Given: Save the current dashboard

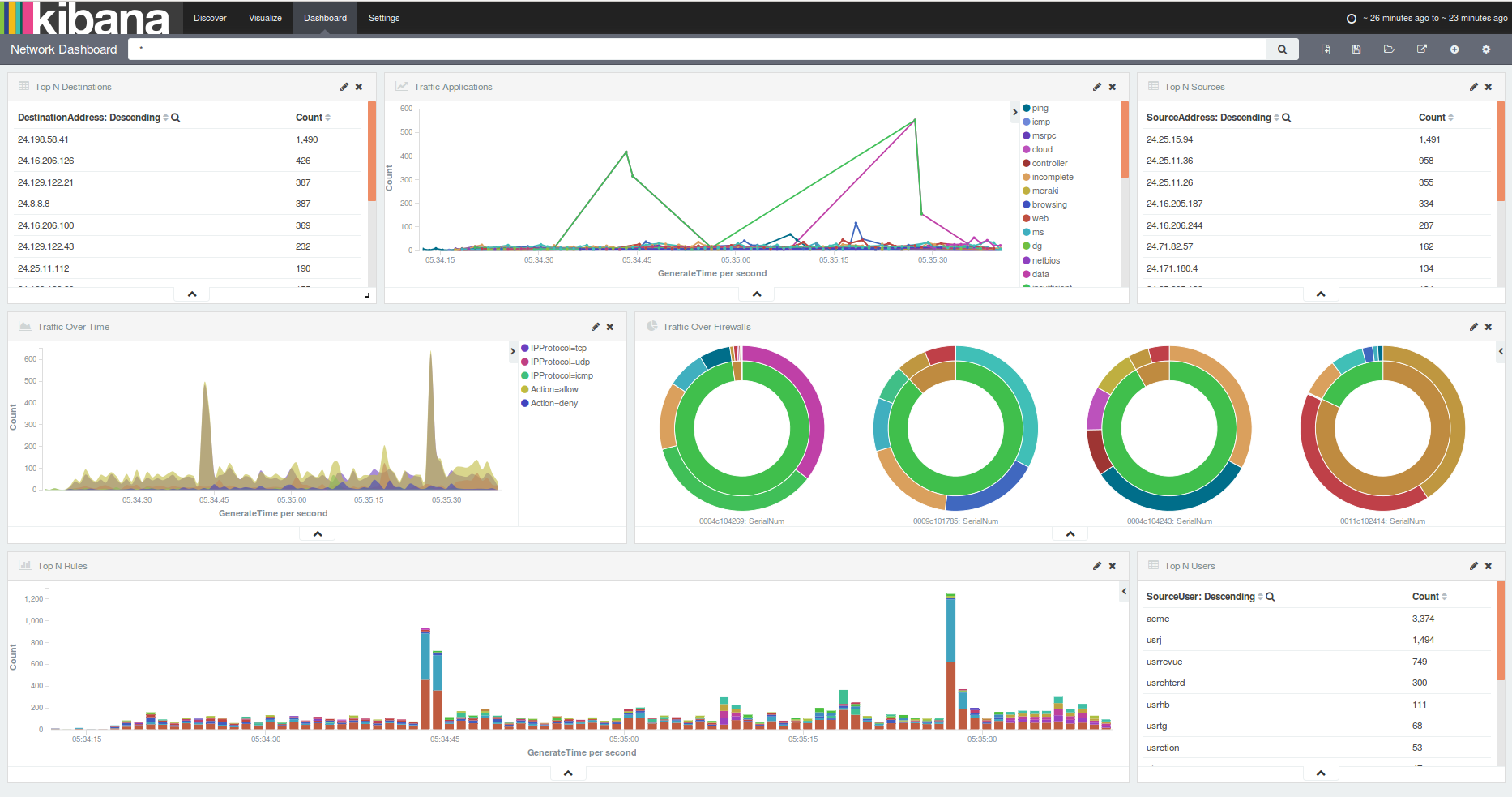Looking at the screenshot, I should coord(1356,49).
